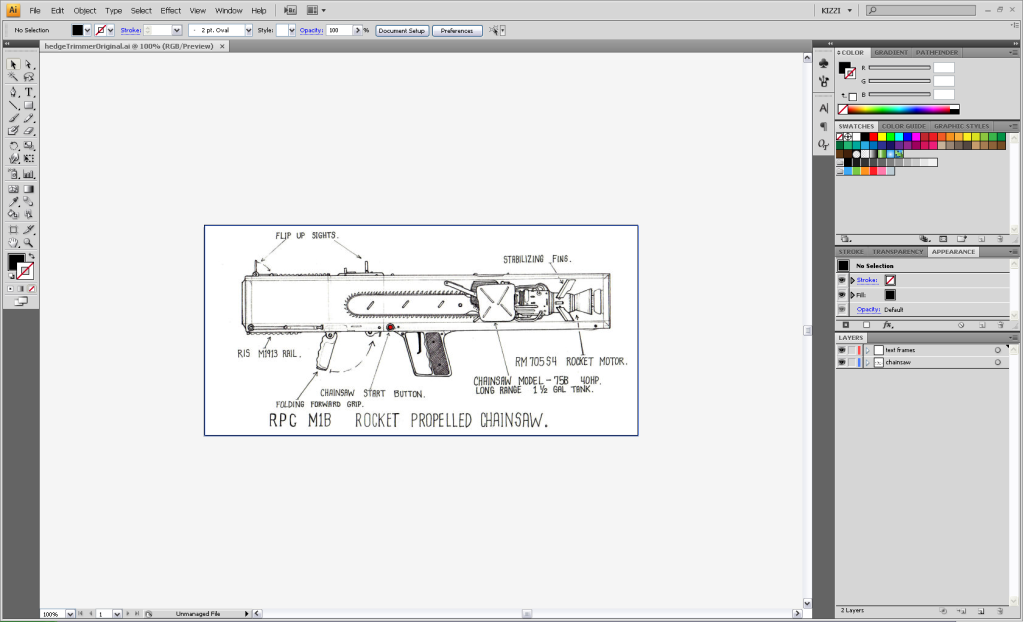Viewport: 1023px width, 622px height.
Task: Switch to the Transparency panel tab
Action: 896,251
